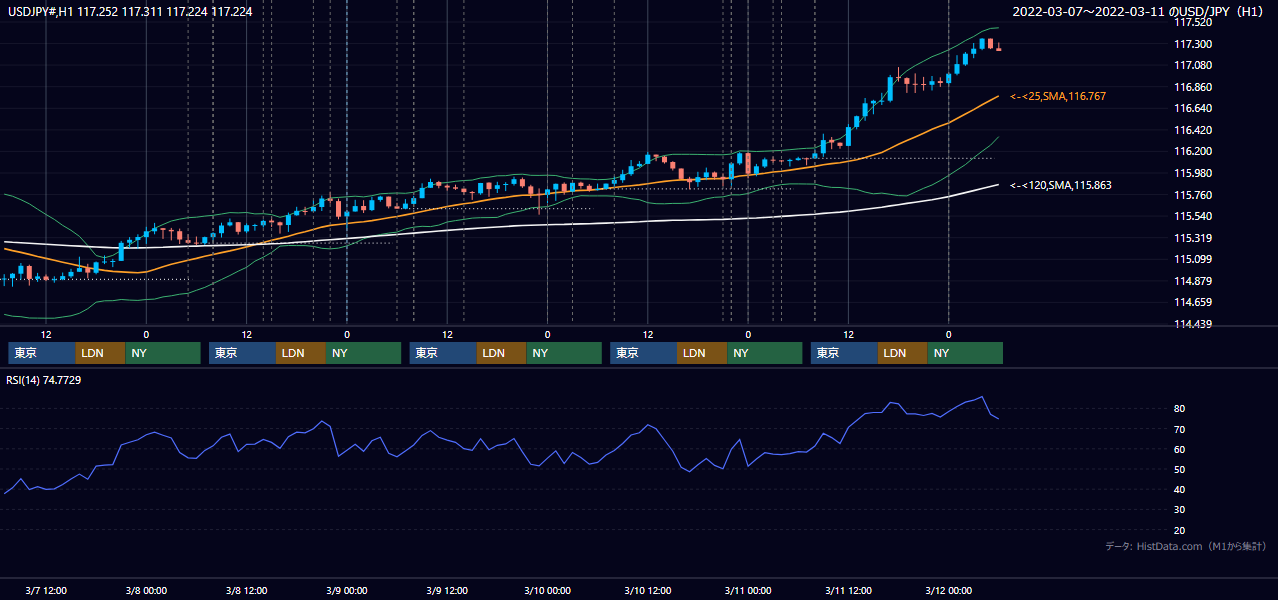
Task: Click the 3/7 12:00 date label
Action: (x=46, y=591)
